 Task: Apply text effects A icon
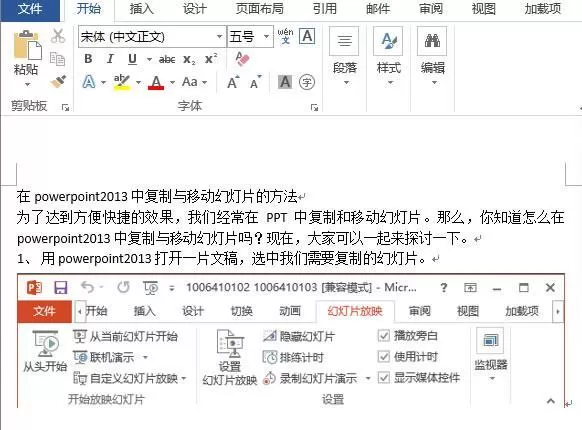click(x=89, y=82)
